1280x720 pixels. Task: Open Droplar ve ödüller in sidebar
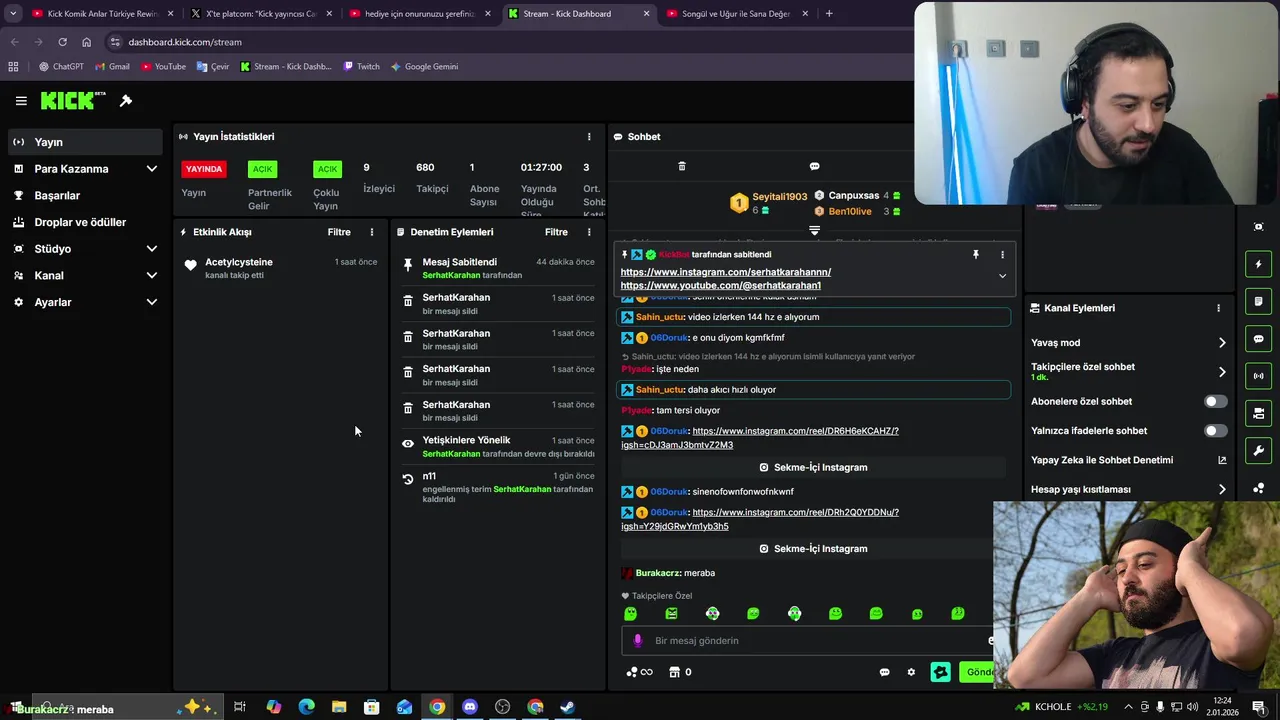pos(85,222)
